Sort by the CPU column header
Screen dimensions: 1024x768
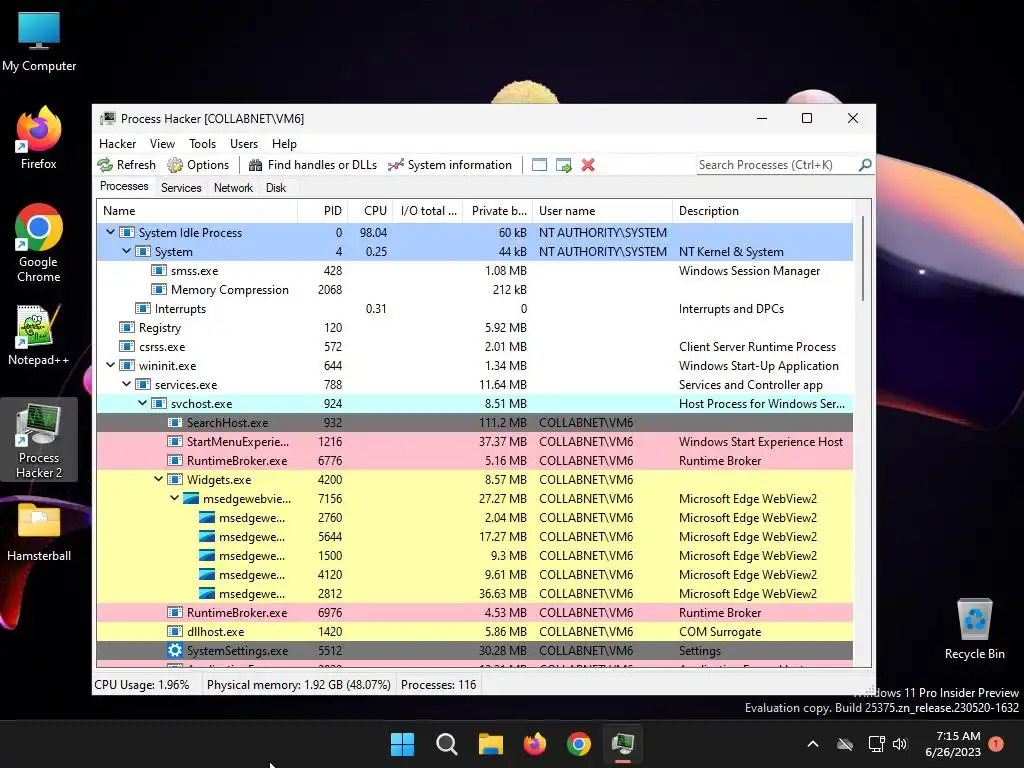370,211
